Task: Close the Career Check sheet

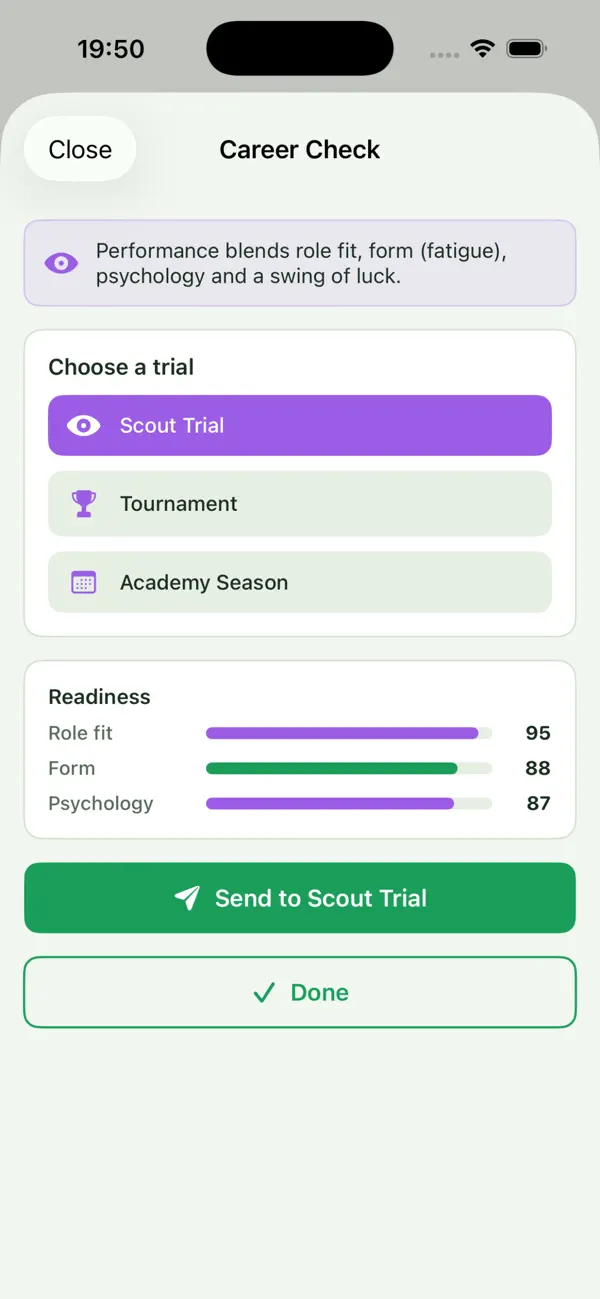Action: point(80,149)
